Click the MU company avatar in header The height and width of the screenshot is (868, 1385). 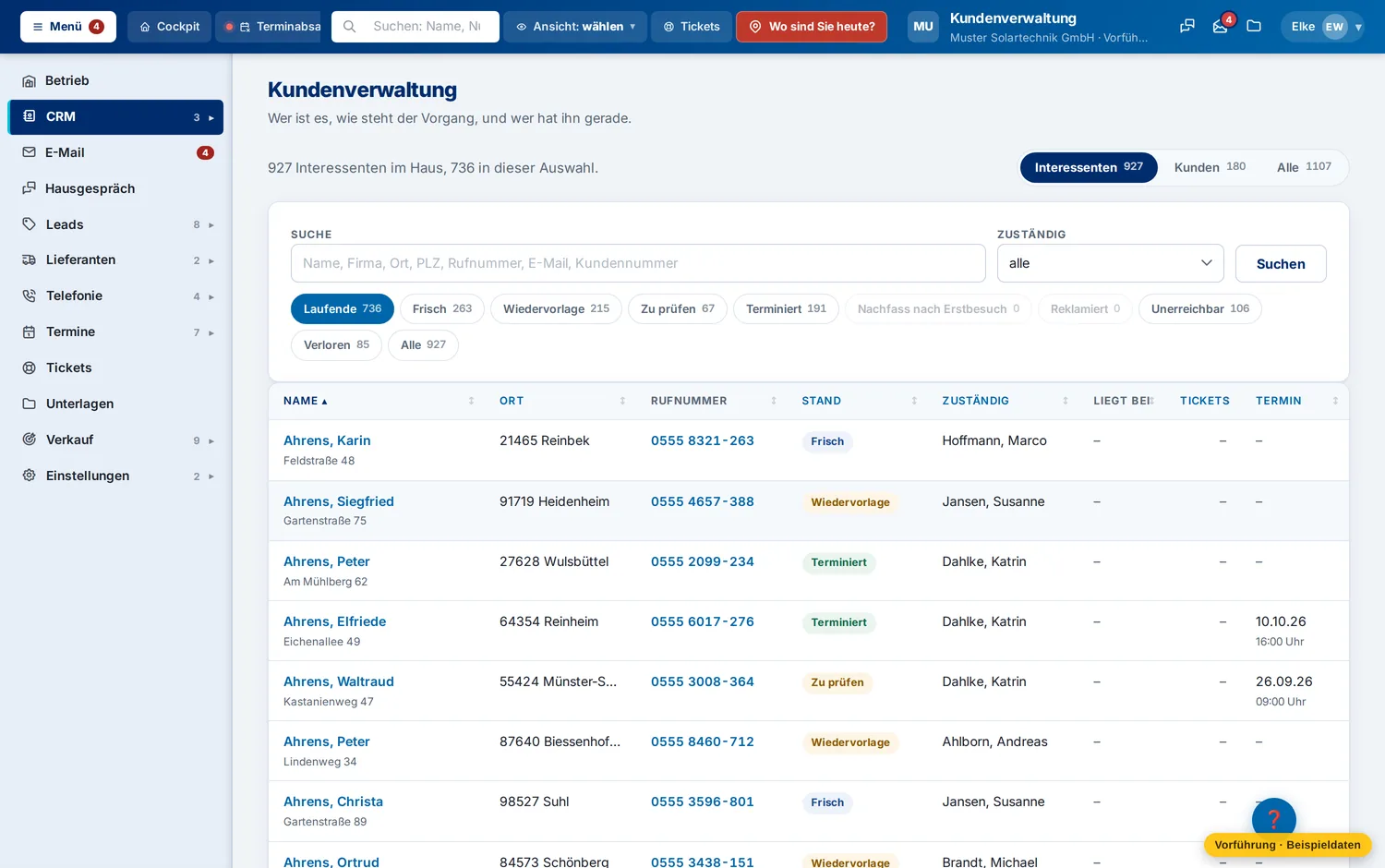point(923,27)
